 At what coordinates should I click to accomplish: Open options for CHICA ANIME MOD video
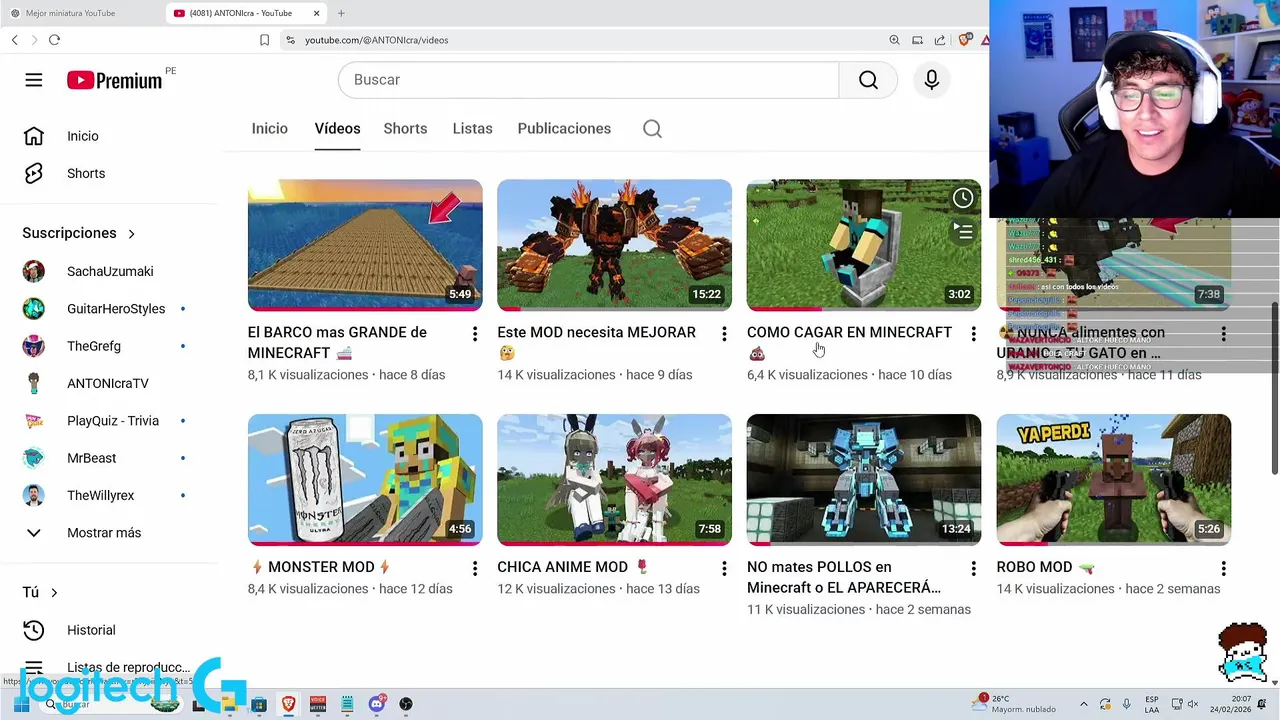click(x=724, y=568)
